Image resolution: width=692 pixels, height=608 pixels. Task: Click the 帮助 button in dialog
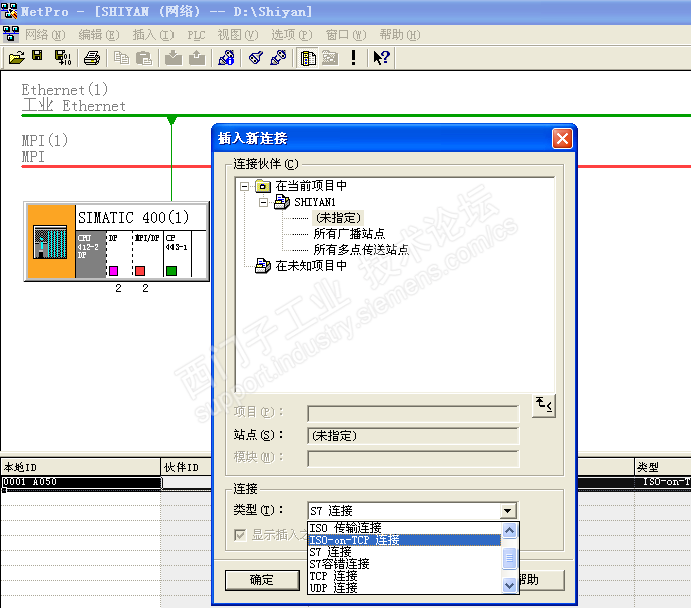click(541, 580)
